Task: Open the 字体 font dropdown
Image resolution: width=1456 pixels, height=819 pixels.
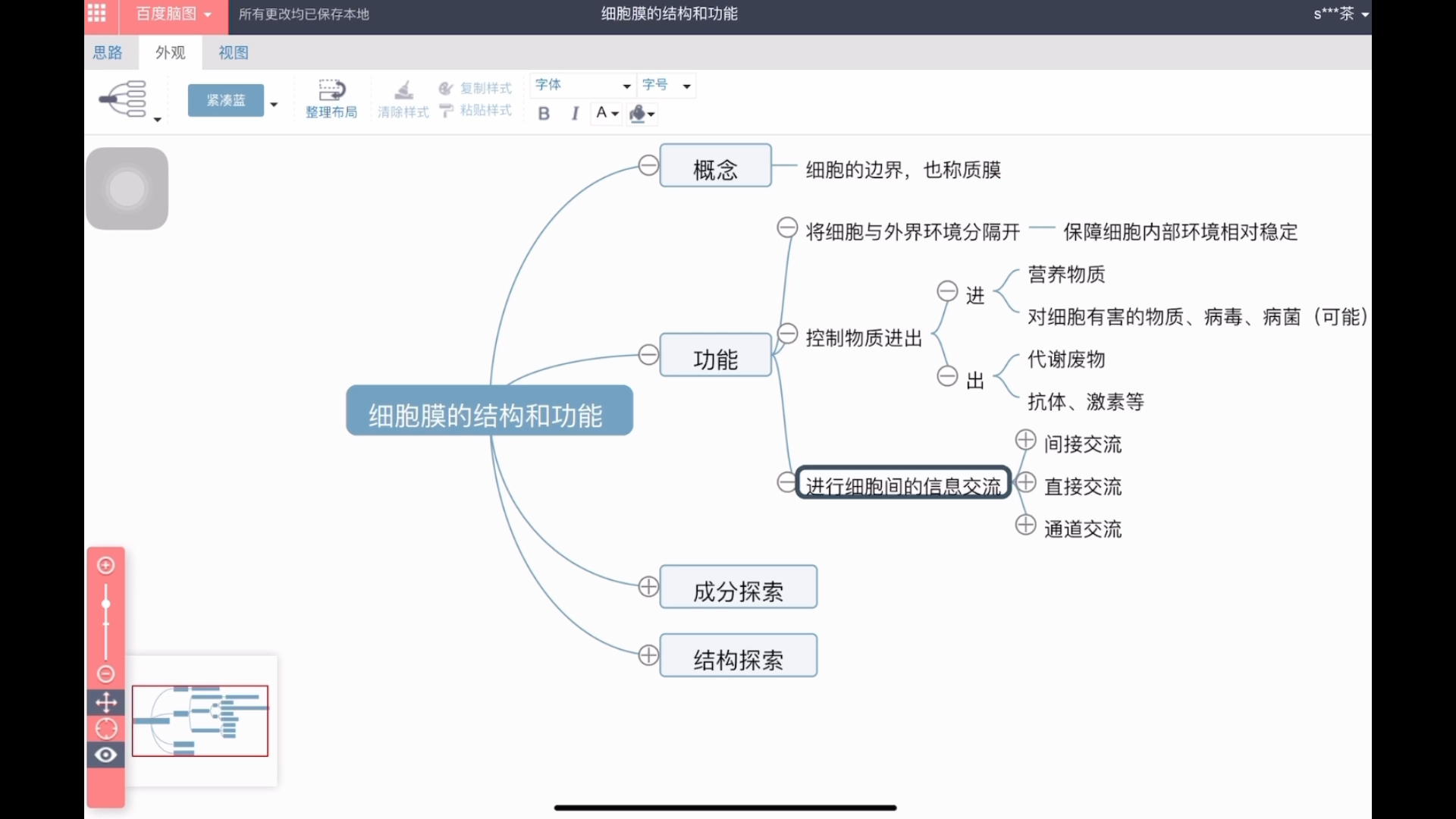Action: click(x=582, y=85)
